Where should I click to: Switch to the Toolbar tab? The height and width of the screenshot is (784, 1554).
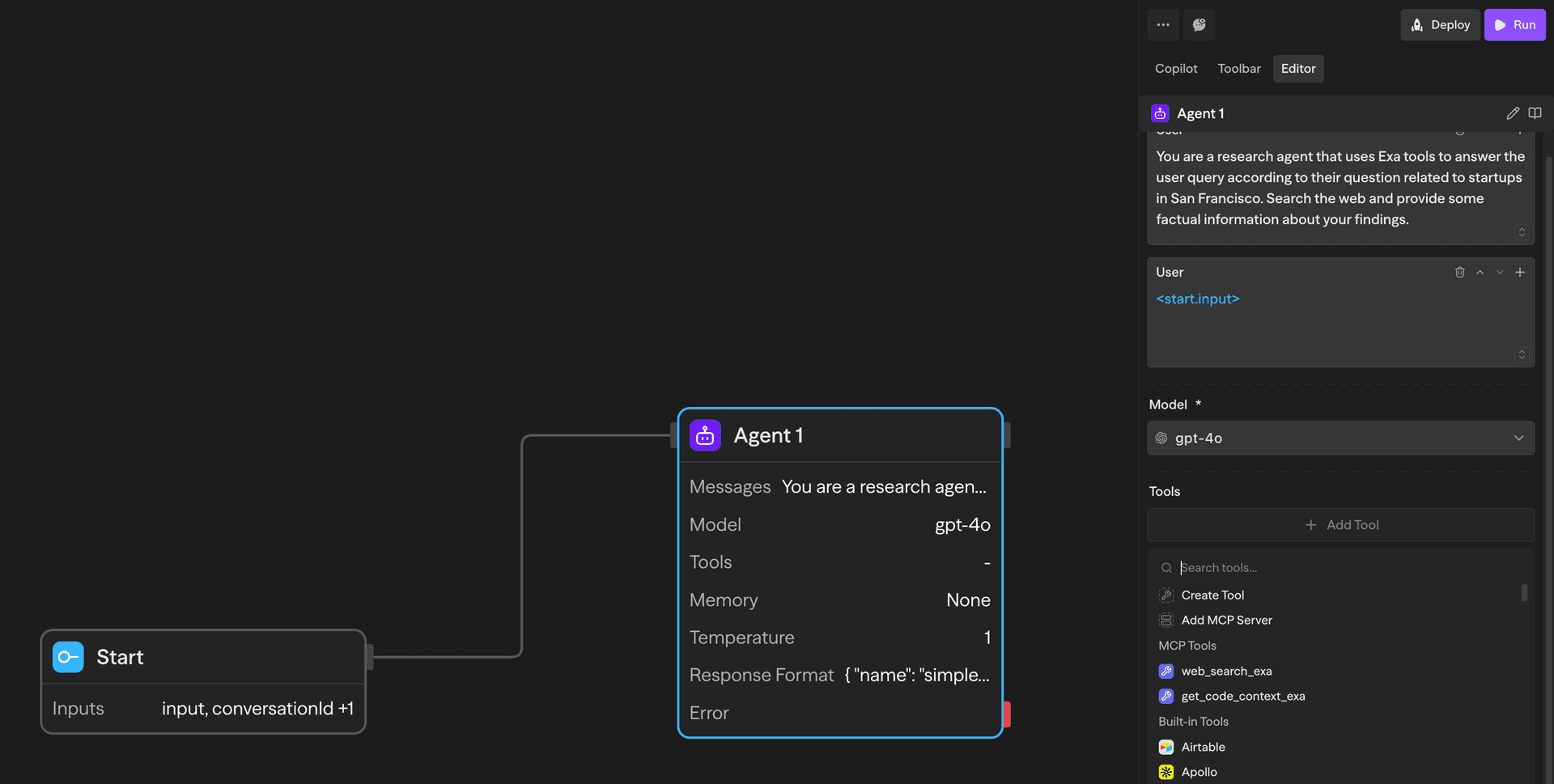click(1238, 69)
